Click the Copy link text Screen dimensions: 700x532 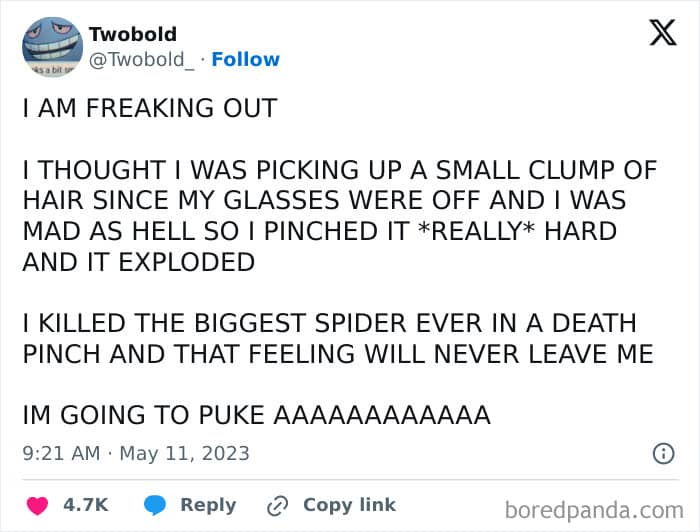[x=349, y=505]
